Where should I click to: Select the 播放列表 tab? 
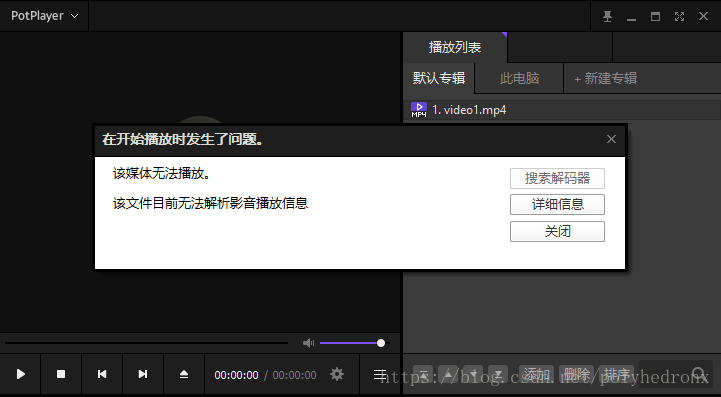pyautogui.click(x=455, y=47)
